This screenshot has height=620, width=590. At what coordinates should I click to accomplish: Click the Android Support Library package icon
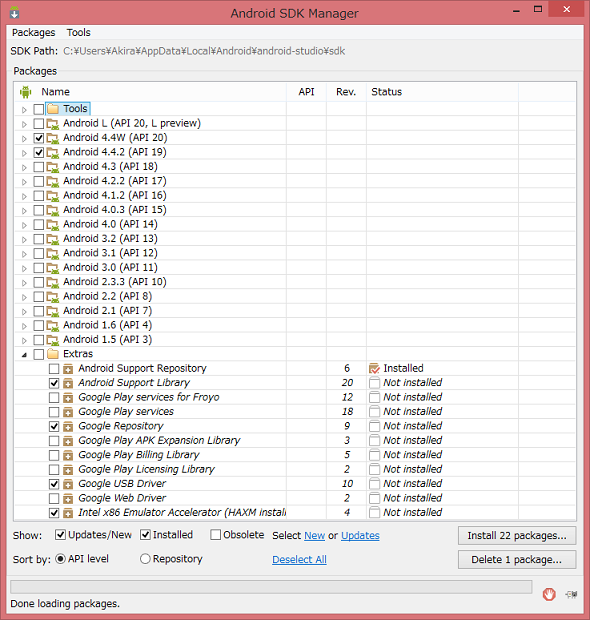pos(68,383)
